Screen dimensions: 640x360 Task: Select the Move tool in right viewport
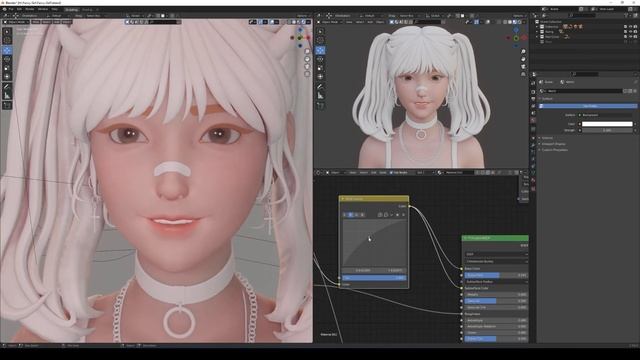pos(320,50)
